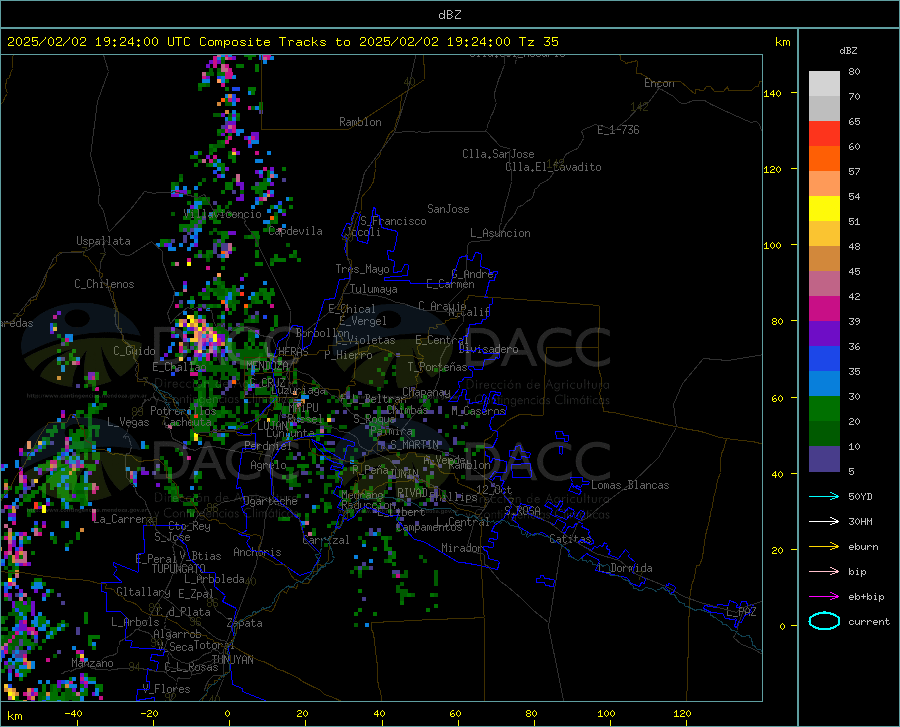This screenshot has width=900, height=727.
Task: Click the Zapata map label
Action: click(245, 623)
